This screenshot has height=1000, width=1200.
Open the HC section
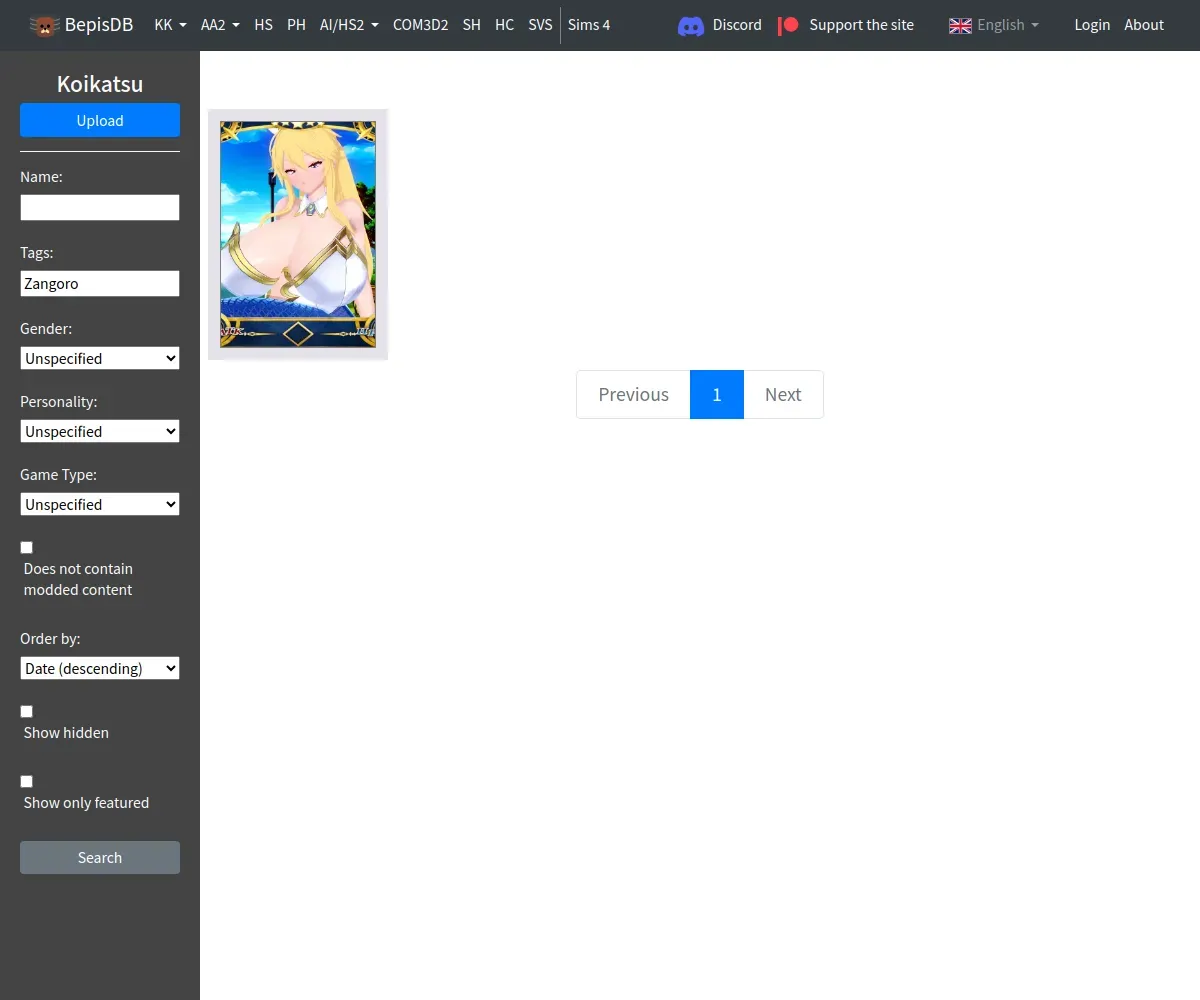pos(504,25)
